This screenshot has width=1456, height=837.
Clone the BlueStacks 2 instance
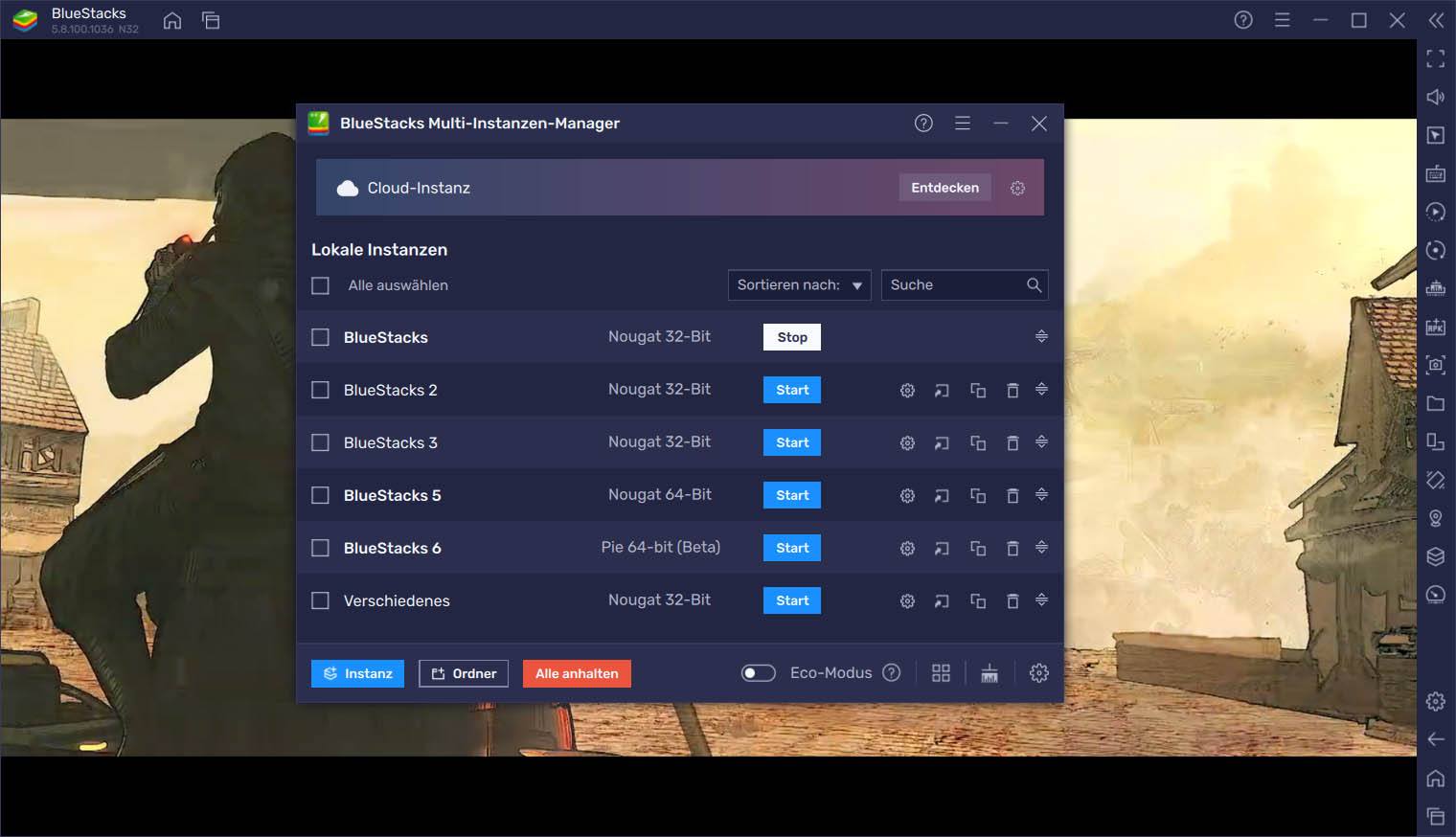tap(978, 390)
